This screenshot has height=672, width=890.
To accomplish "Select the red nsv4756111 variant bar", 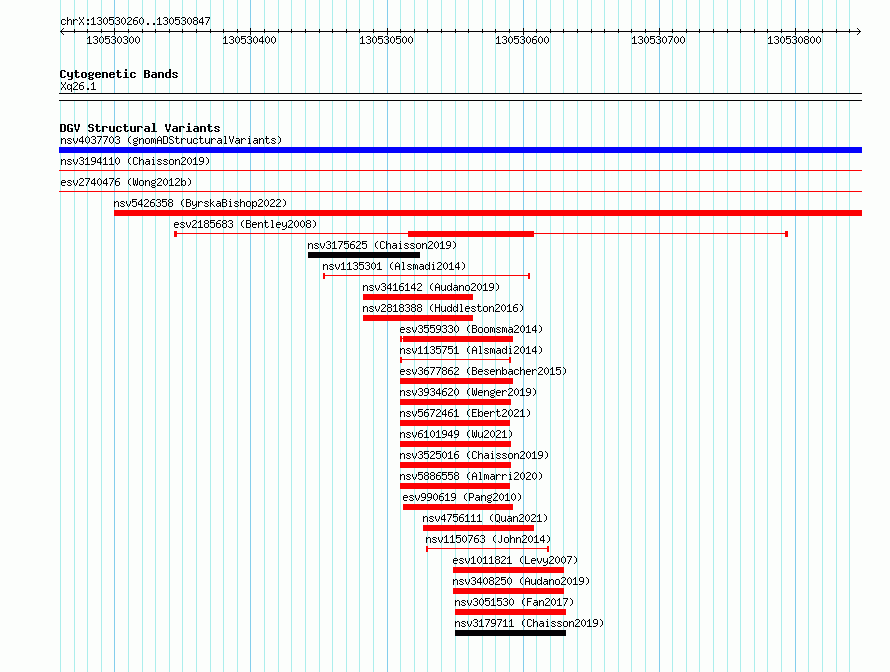I will click(x=478, y=528).
